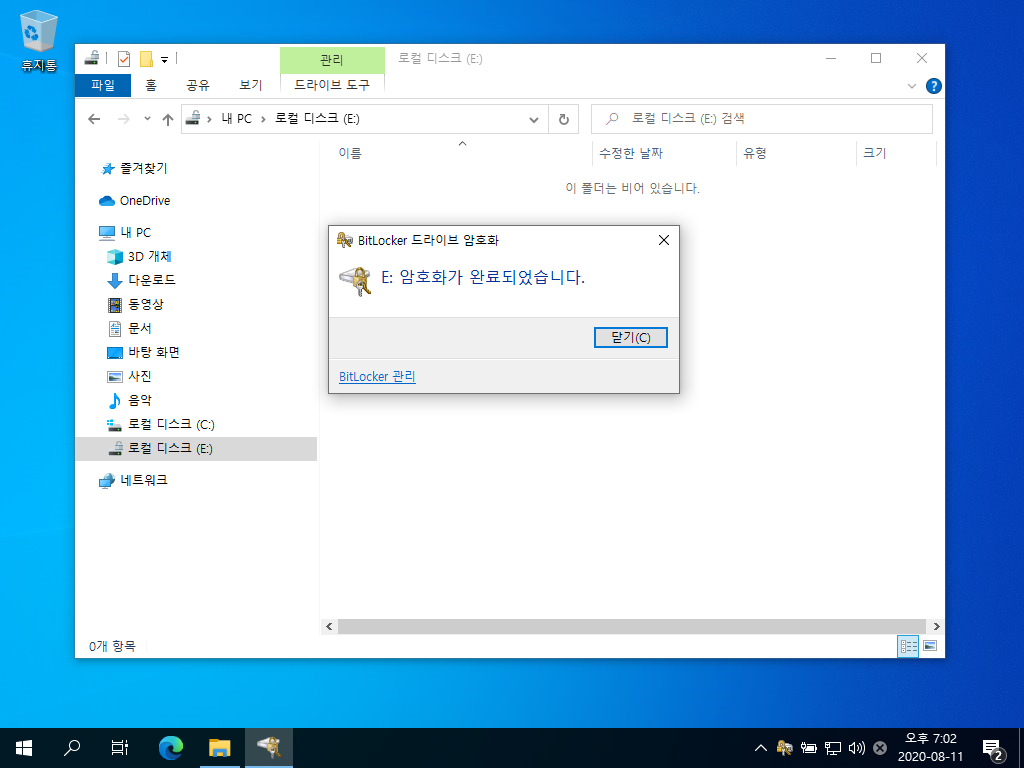Open taskbar search magnifier
This screenshot has width=1024, height=768.
click(72, 748)
